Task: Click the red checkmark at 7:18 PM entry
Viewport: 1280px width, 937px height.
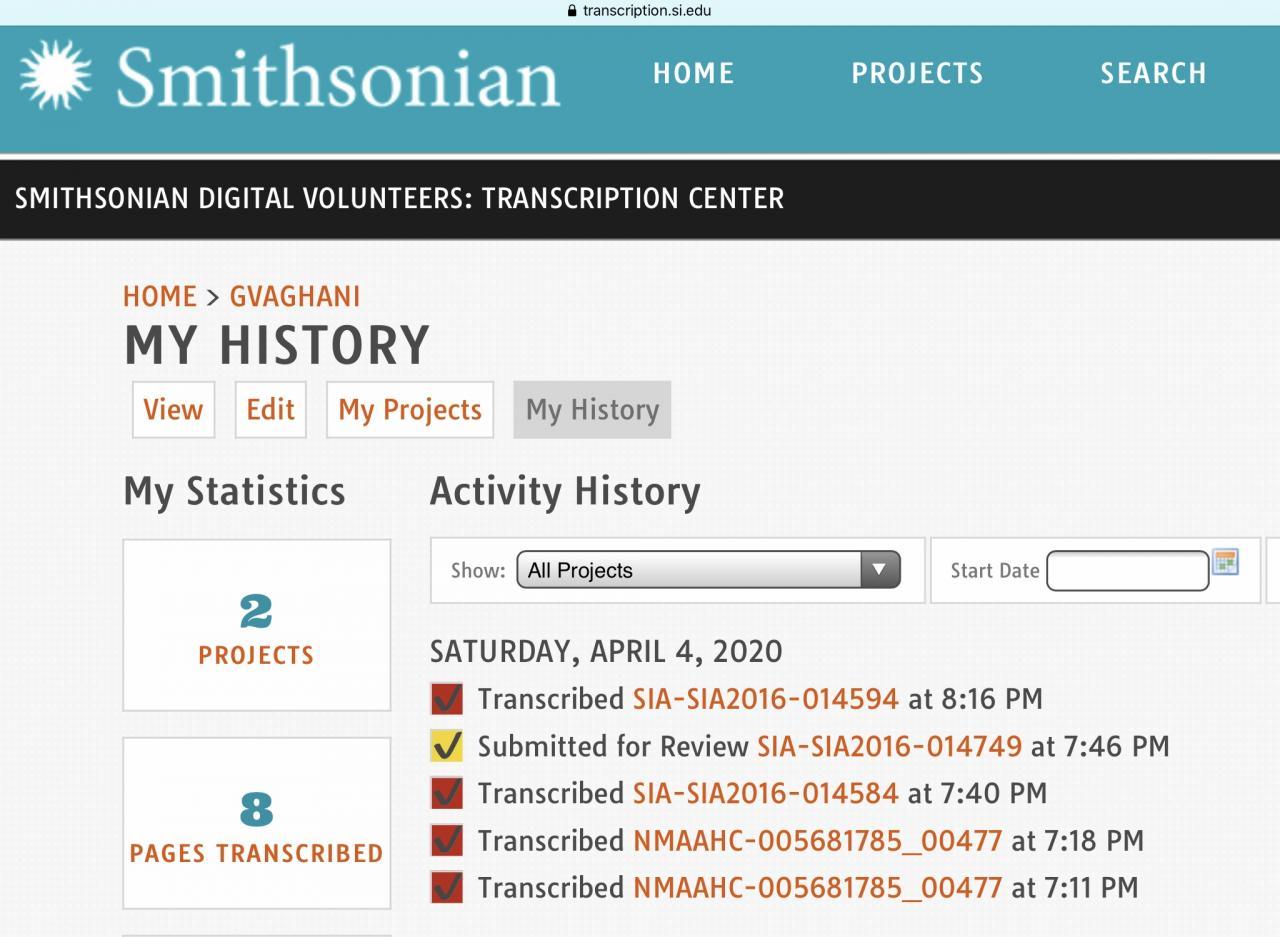Action: (446, 840)
